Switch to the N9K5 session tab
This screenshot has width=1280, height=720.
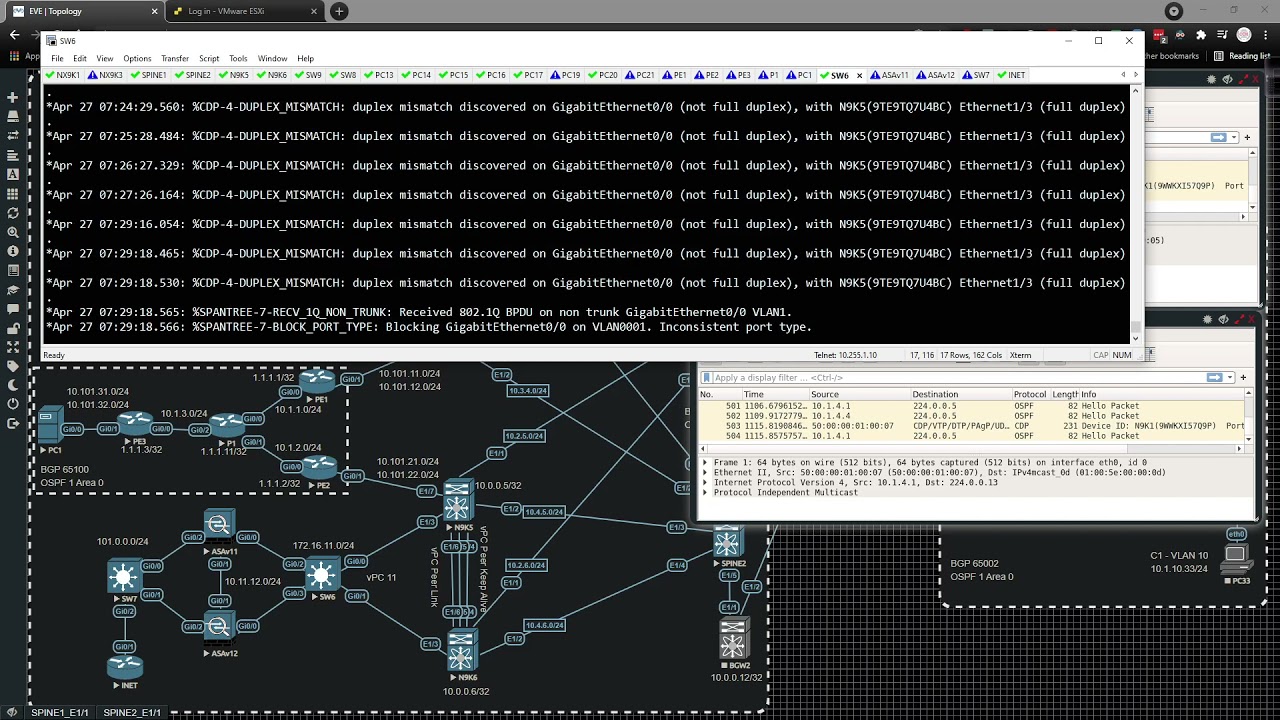(233, 75)
